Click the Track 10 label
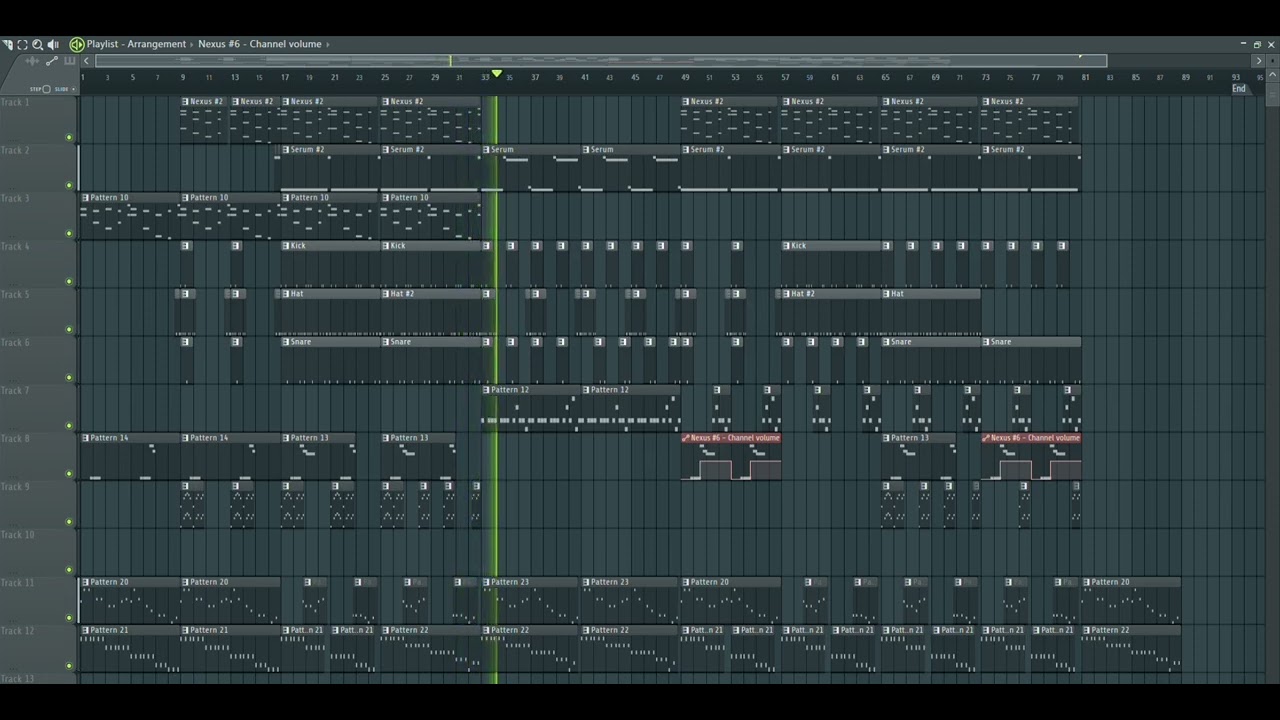 (17, 534)
